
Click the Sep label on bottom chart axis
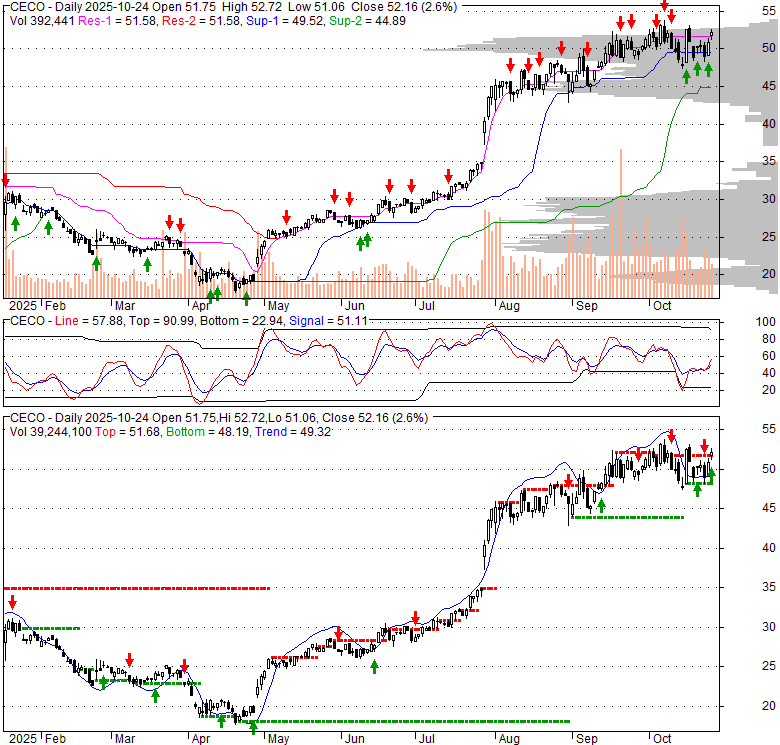586,739
